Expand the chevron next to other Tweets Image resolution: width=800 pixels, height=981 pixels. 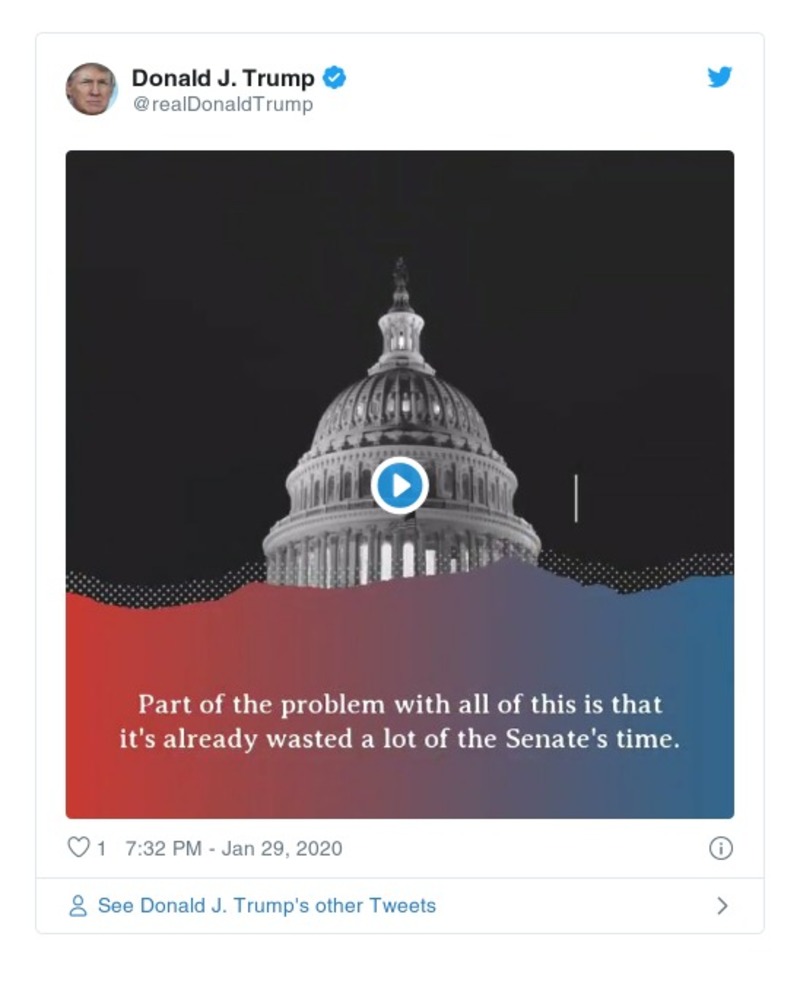[724, 905]
